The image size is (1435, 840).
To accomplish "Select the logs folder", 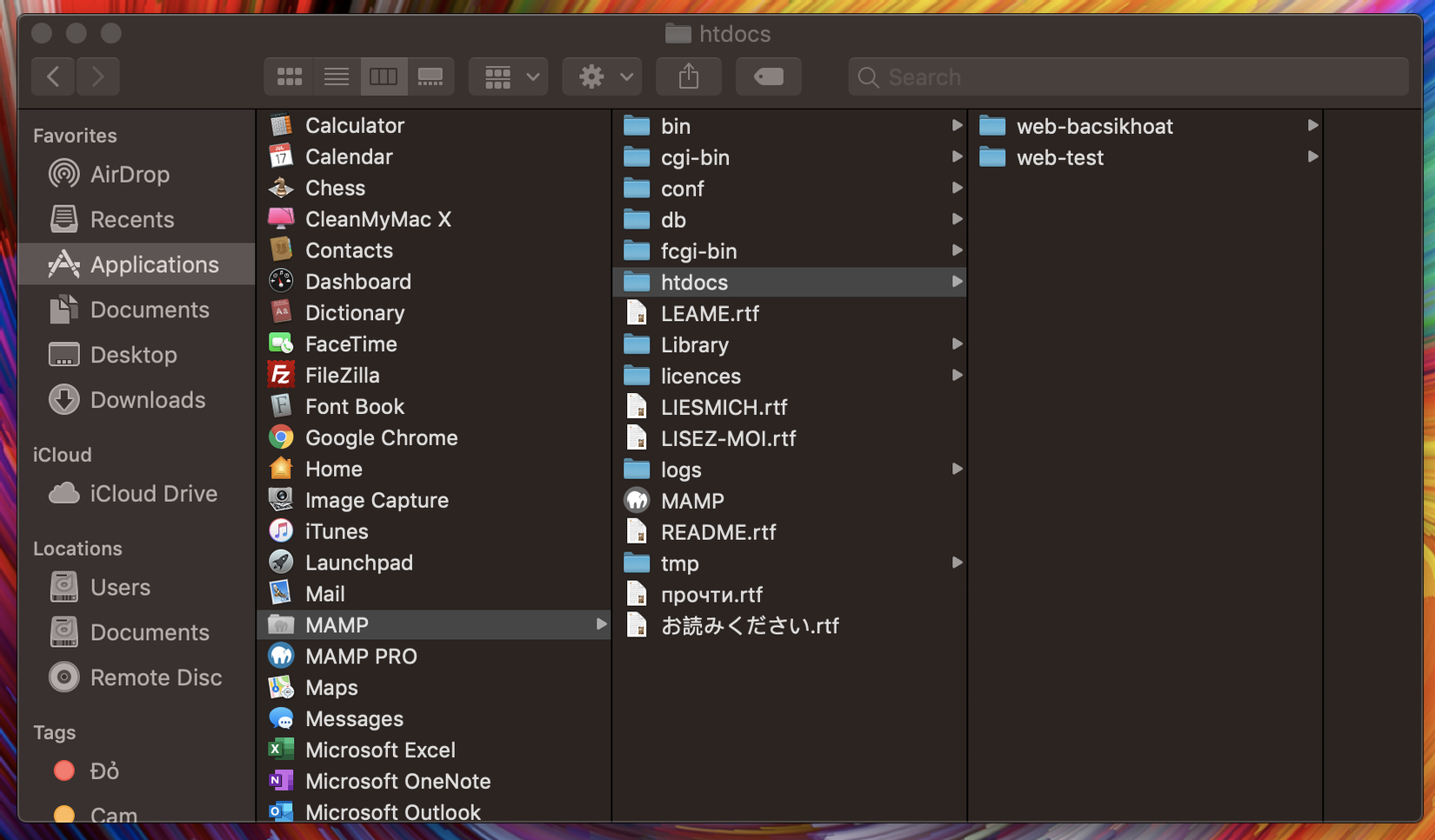I will point(680,470).
